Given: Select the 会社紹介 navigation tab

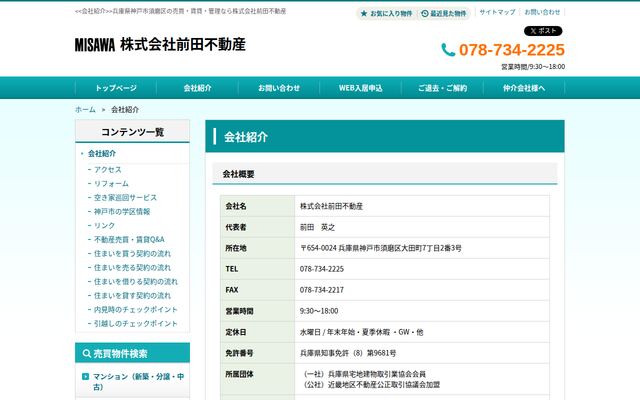Looking at the screenshot, I should [198, 88].
